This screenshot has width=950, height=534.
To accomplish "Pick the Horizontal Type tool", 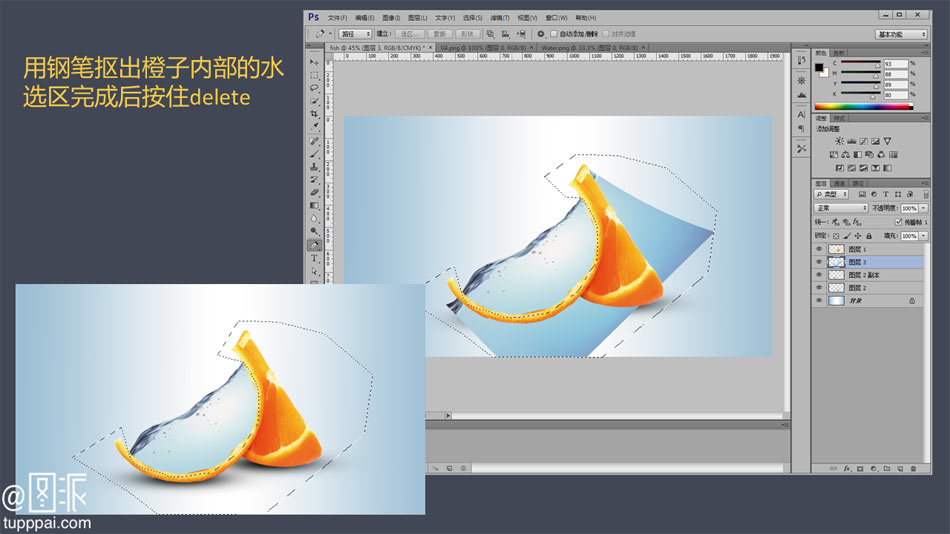I will 314,258.
